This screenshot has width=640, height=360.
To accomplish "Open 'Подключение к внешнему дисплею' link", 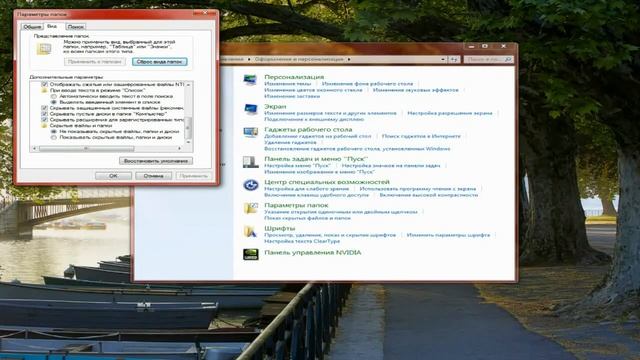I will 314,119.
